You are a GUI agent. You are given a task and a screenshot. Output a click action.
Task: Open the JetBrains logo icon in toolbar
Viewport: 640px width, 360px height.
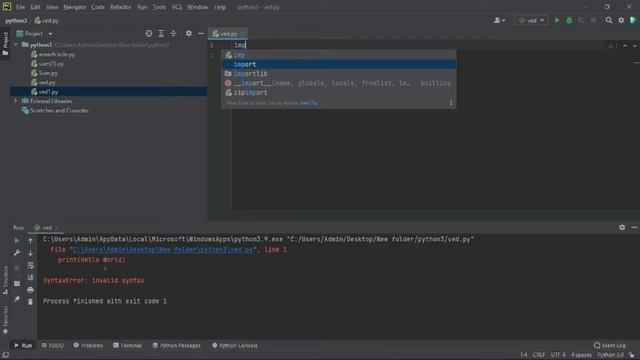point(633,20)
